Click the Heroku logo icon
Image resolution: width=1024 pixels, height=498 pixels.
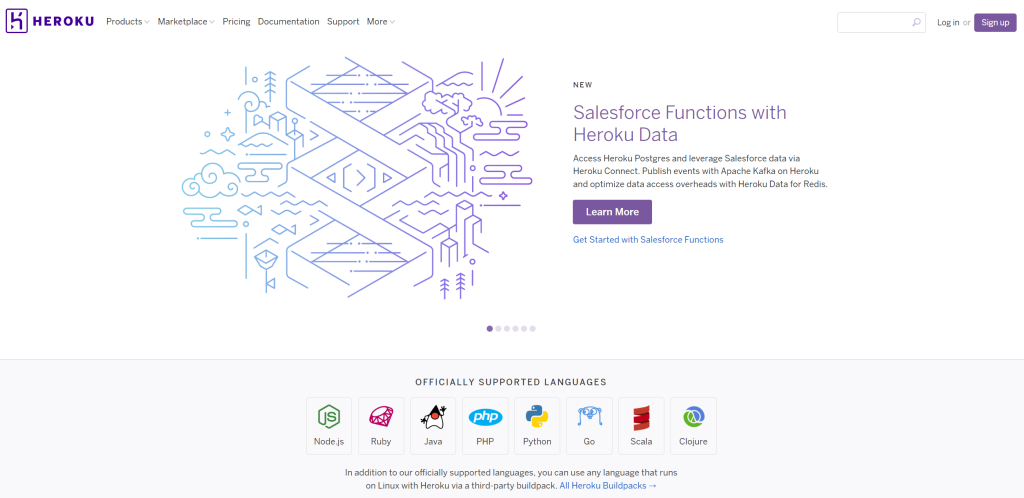17,21
